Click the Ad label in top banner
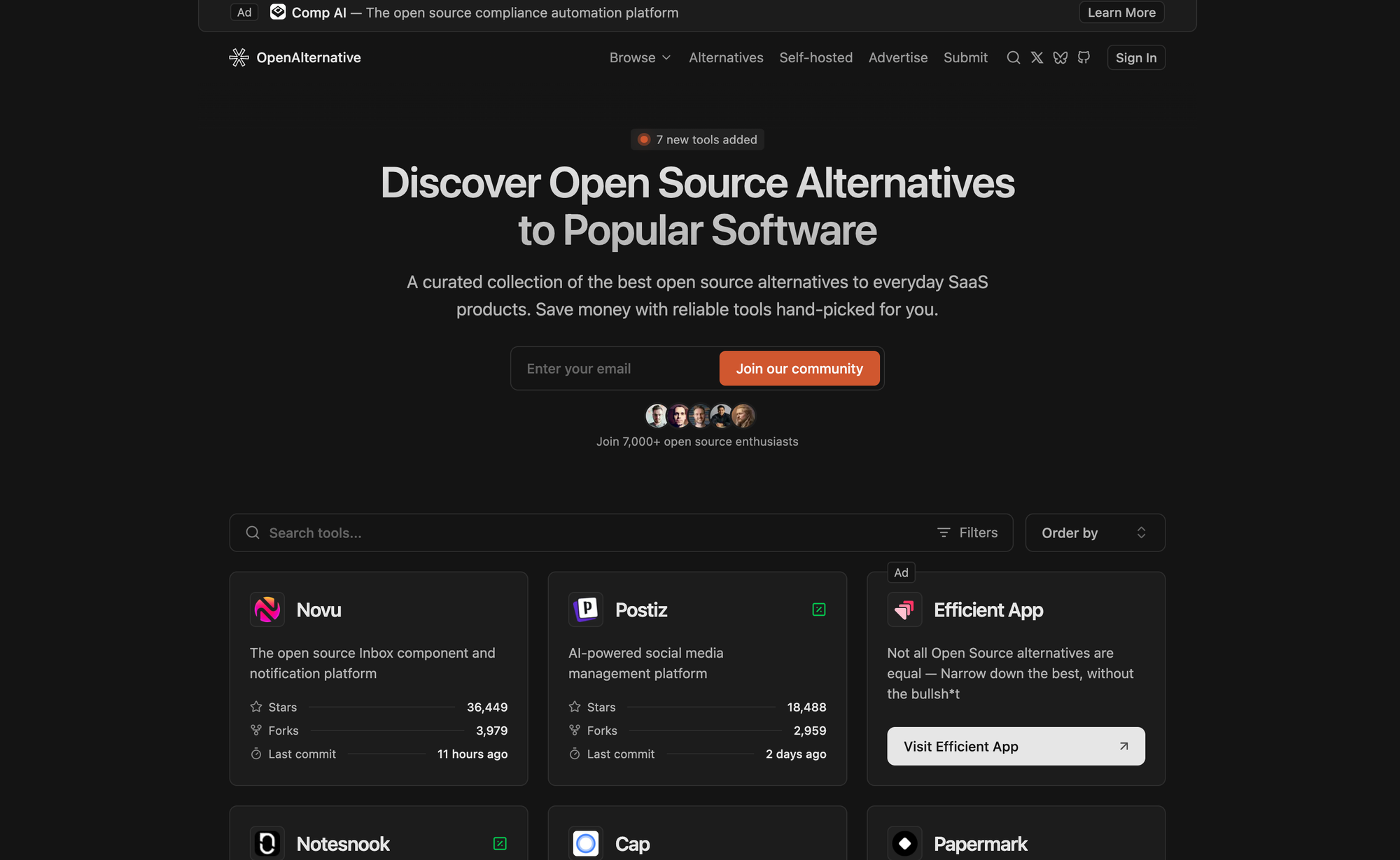Screen dimensions: 1400x860 coord(244,12)
